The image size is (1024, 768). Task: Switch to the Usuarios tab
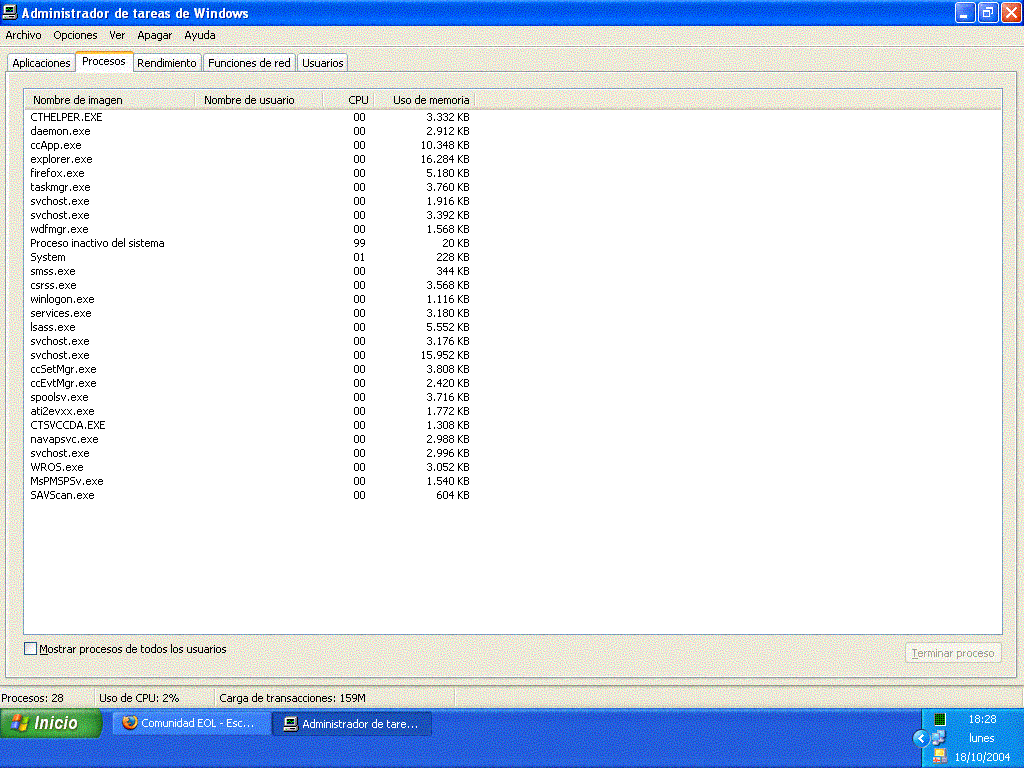(323, 63)
